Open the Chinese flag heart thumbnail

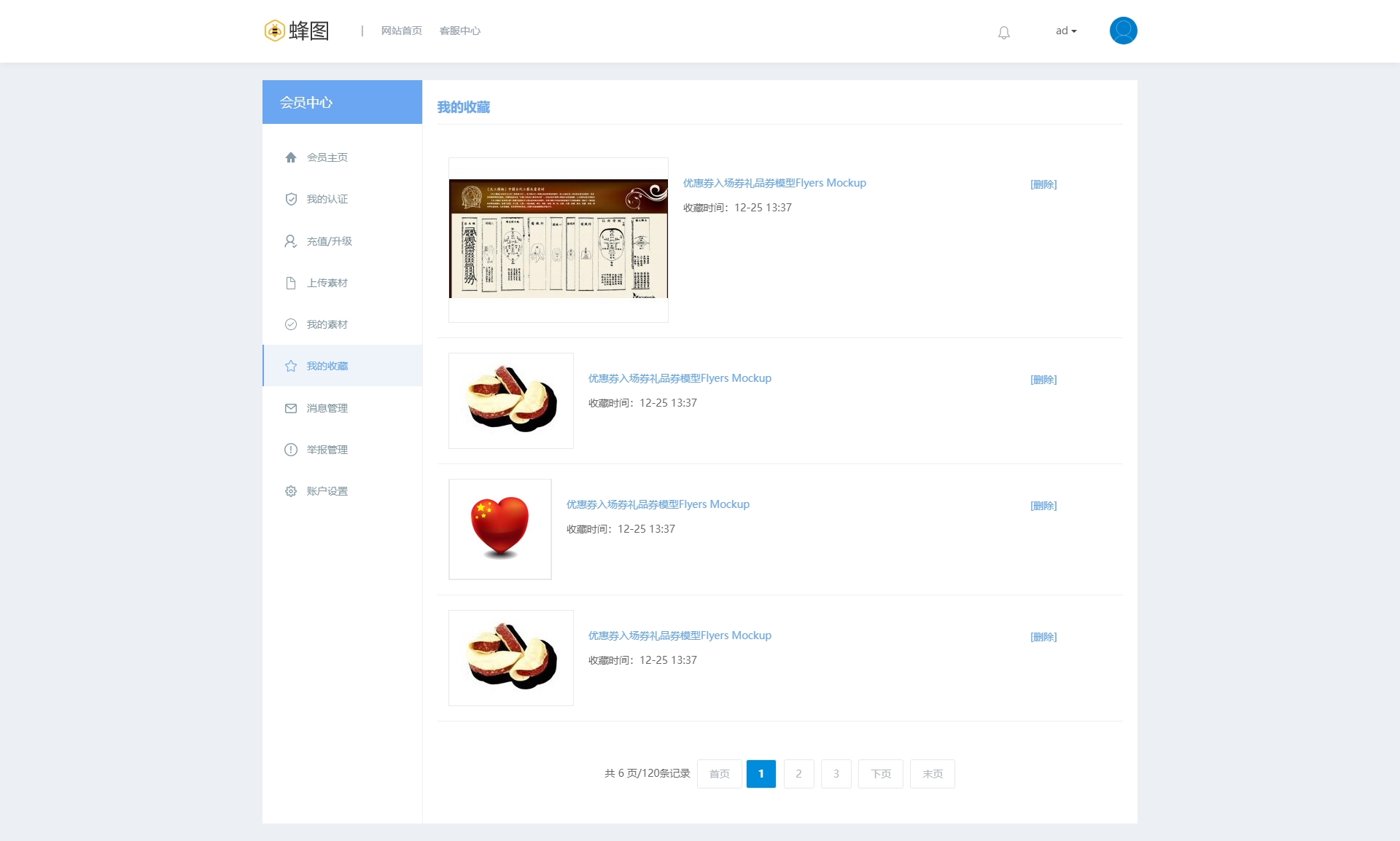500,529
